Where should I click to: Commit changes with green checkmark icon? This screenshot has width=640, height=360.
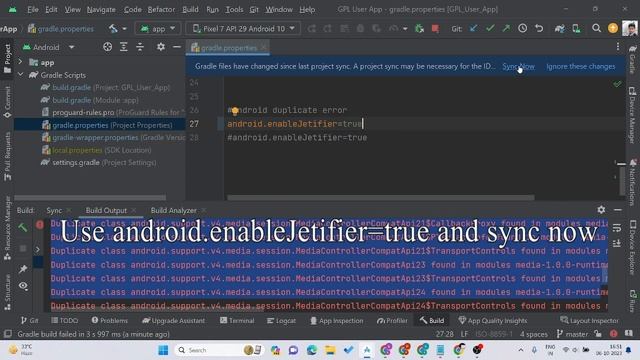[x=490, y=29]
